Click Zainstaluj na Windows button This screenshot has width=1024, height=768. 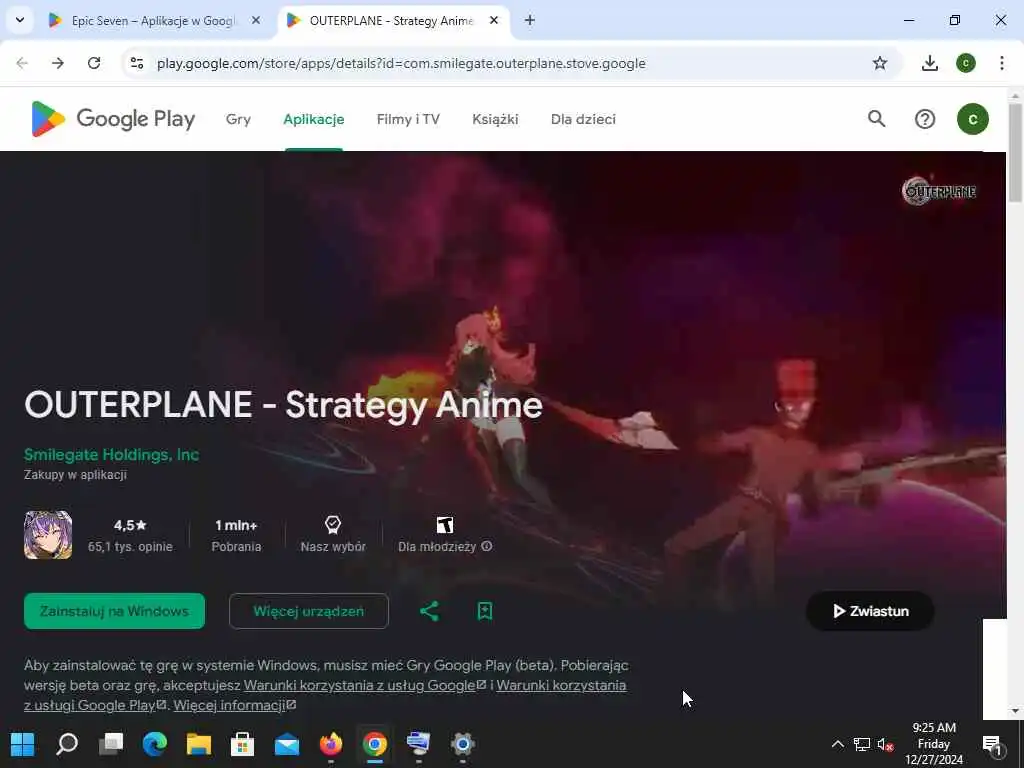(114, 611)
